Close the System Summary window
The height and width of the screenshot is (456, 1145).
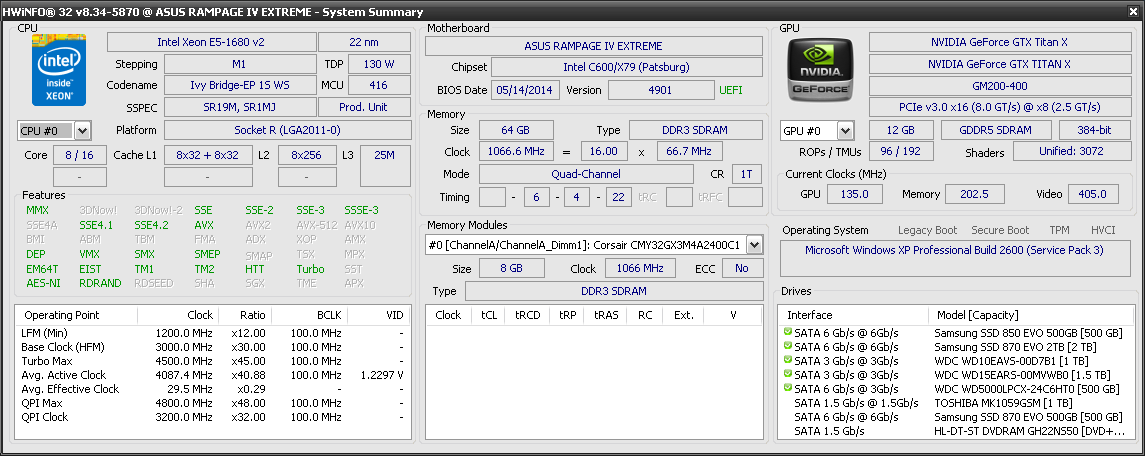[x=1132, y=11]
